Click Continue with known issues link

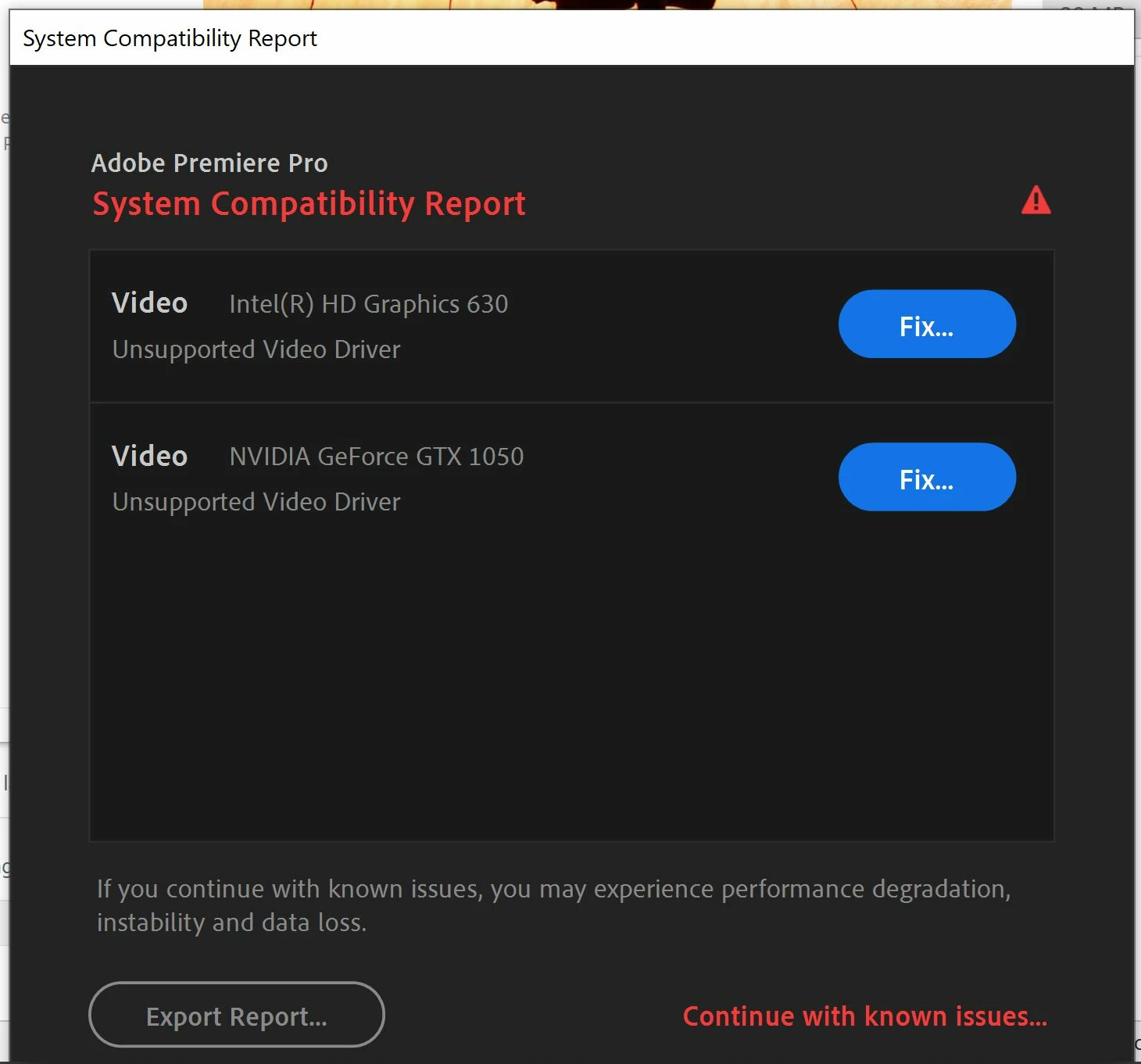pos(865,1016)
